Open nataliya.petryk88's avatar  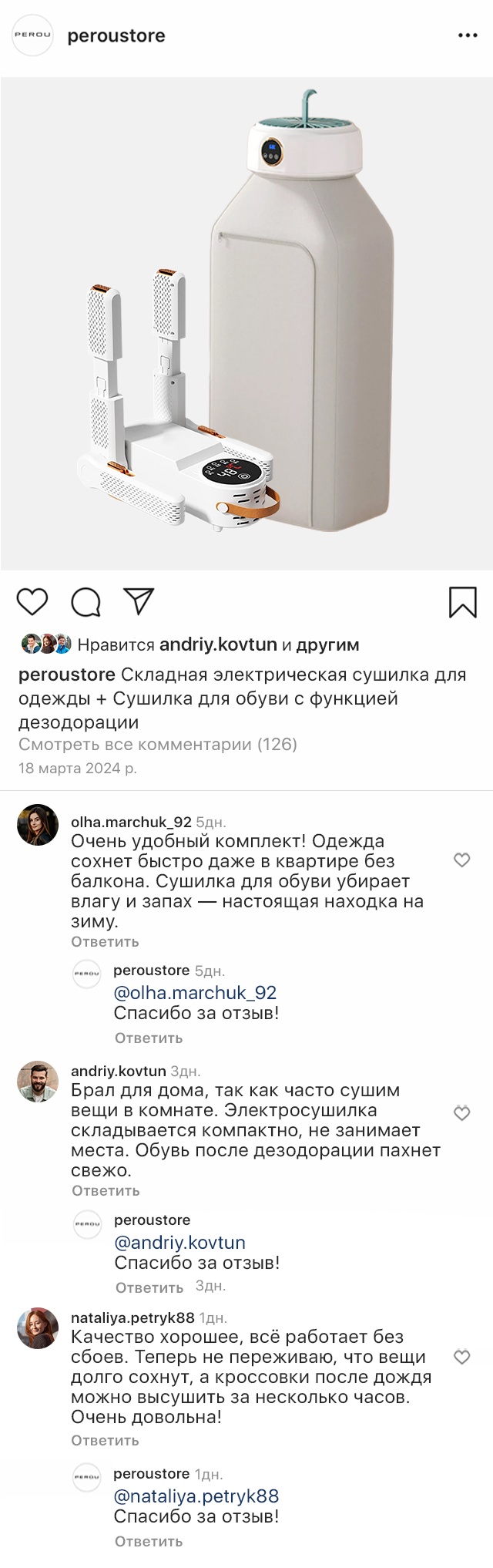pos(38,1328)
